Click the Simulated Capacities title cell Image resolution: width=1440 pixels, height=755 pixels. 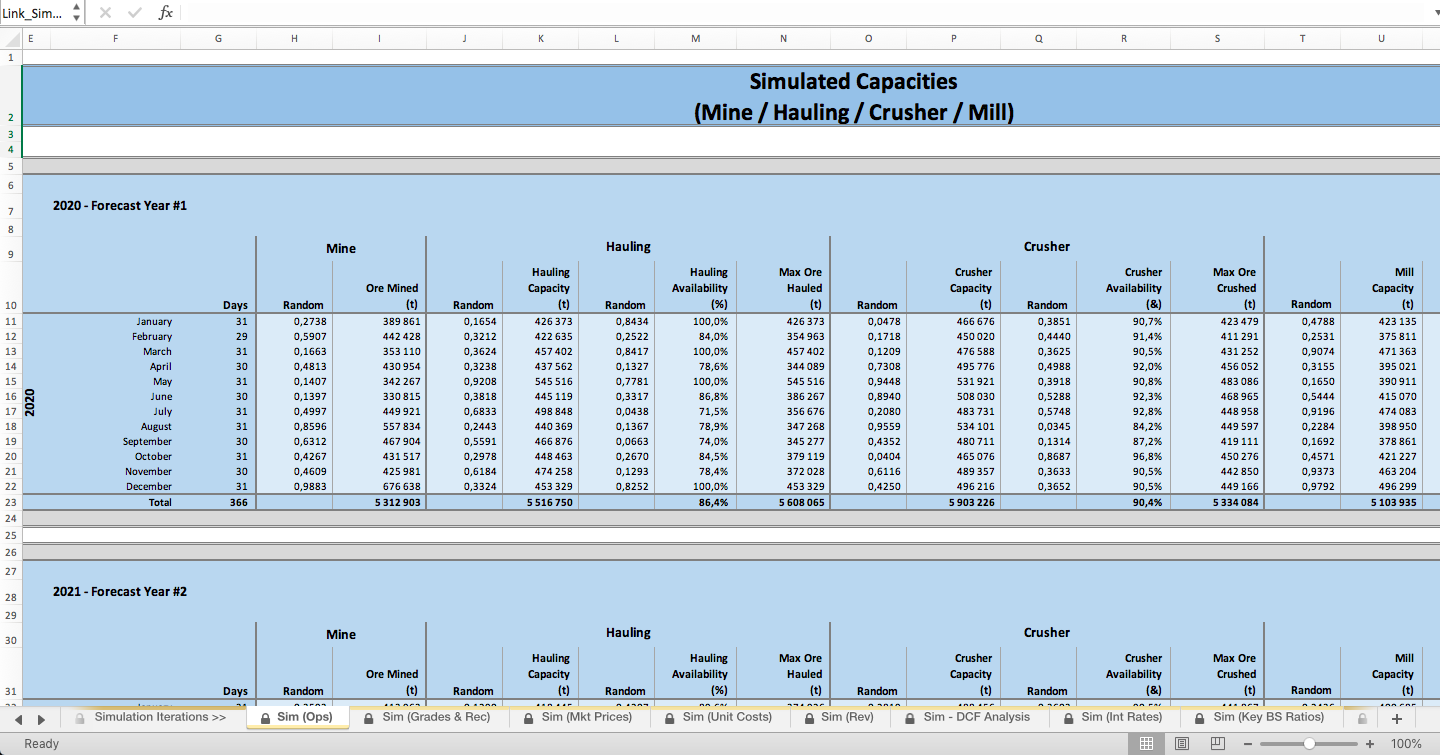point(853,96)
